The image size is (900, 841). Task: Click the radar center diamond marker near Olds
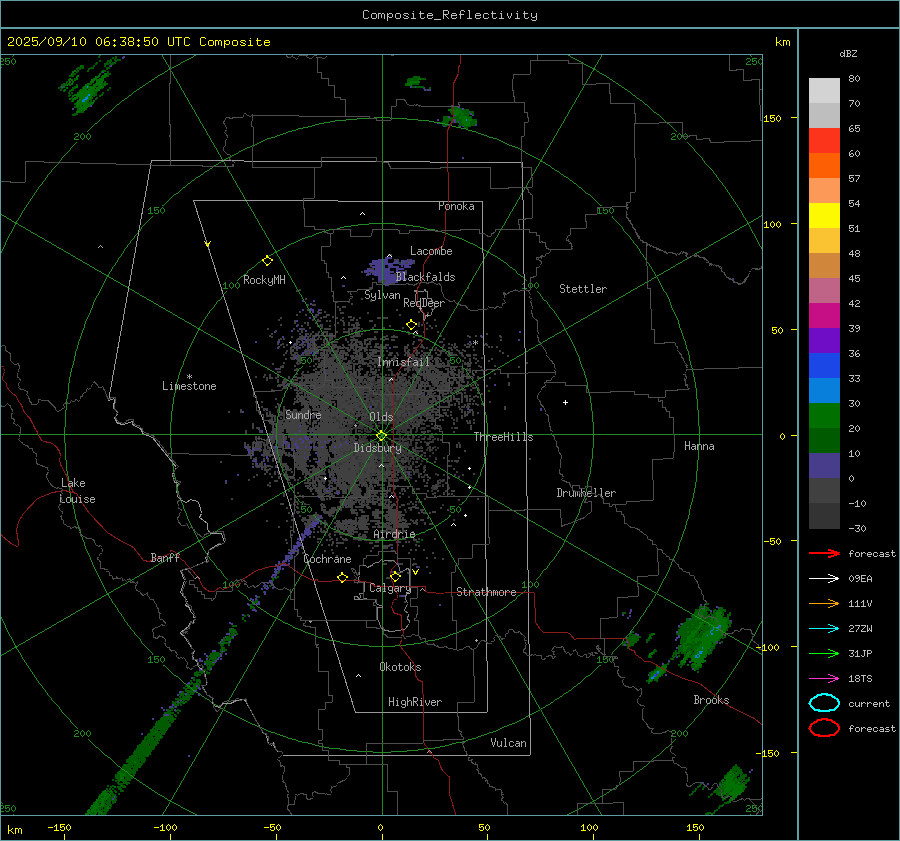point(381,436)
